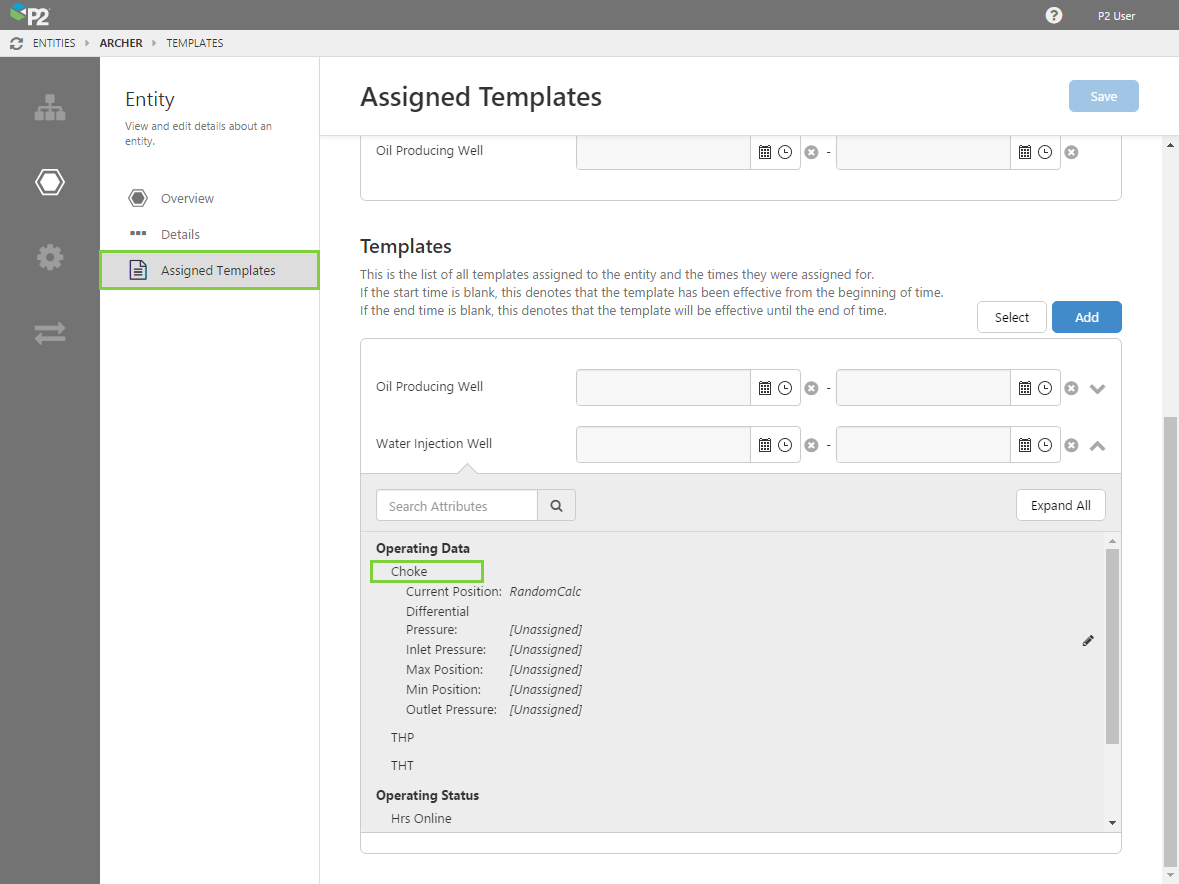
Task: Switch to the Details section
Action: pos(180,234)
